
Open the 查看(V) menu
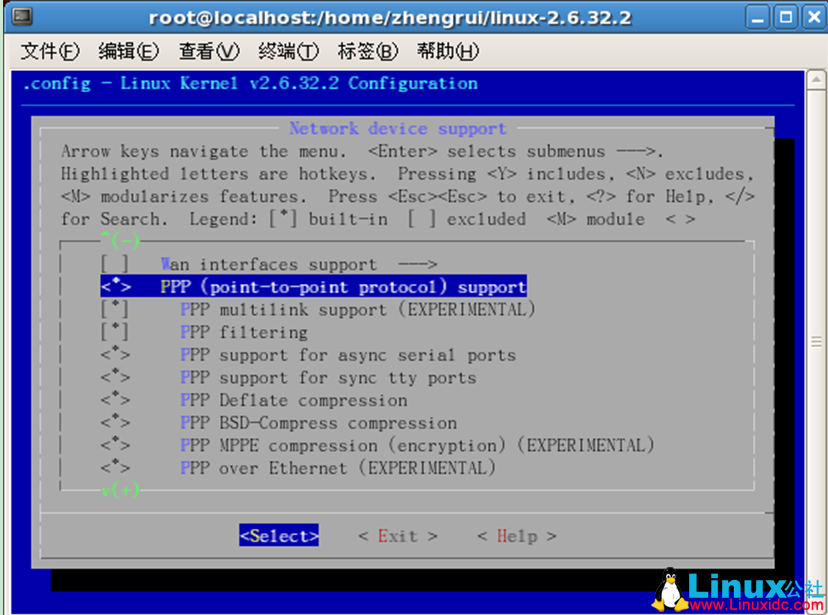[x=209, y=51]
